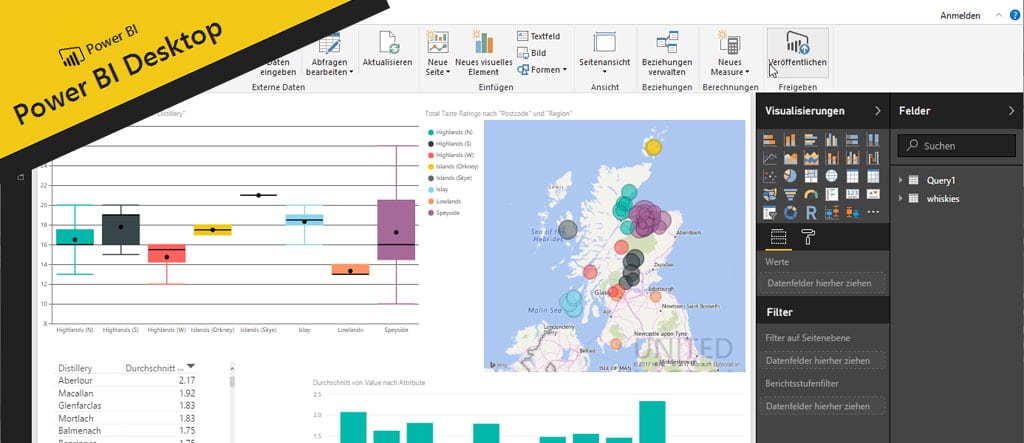This screenshot has width=1024, height=443.
Task: Select the clustered column chart visual
Action: click(x=831, y=140)
